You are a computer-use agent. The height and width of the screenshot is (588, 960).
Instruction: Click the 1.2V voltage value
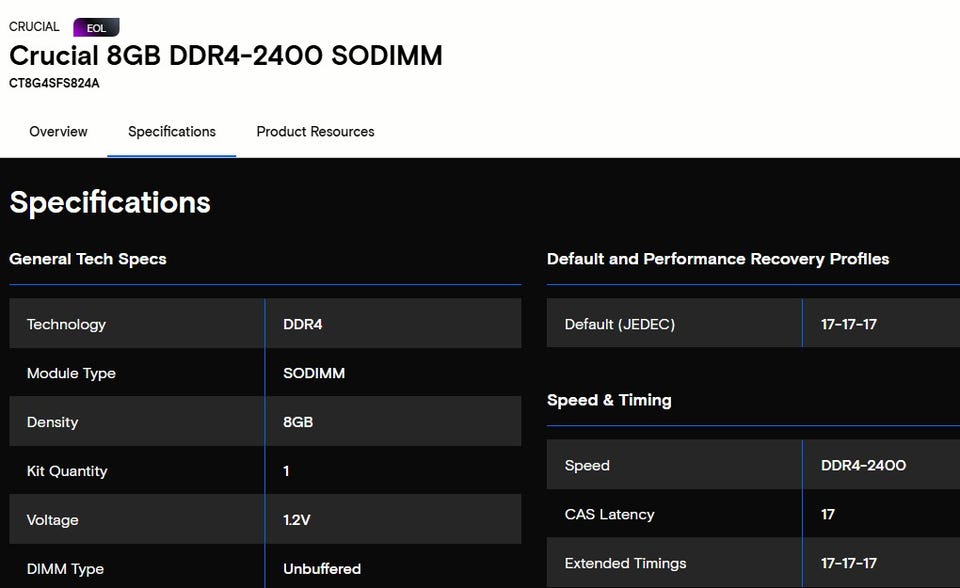click(296, 520)
